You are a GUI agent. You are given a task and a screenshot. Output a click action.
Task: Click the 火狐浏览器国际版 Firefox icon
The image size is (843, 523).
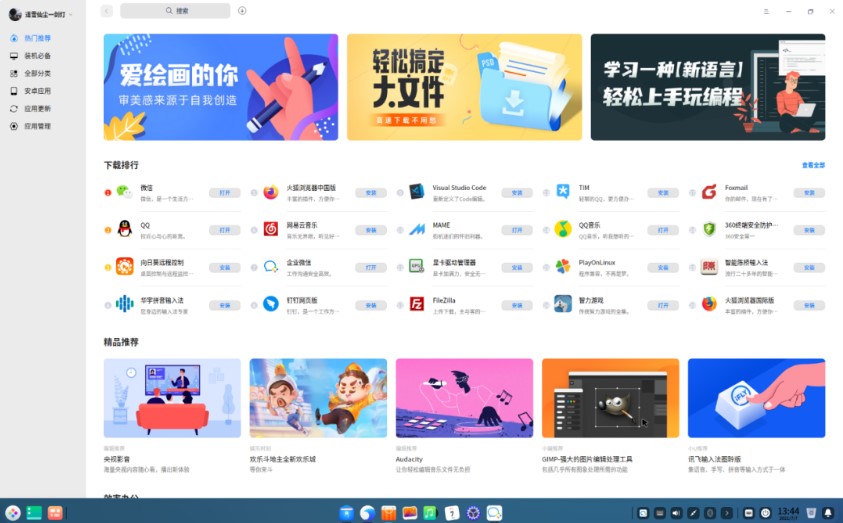(x=709, y=304)
